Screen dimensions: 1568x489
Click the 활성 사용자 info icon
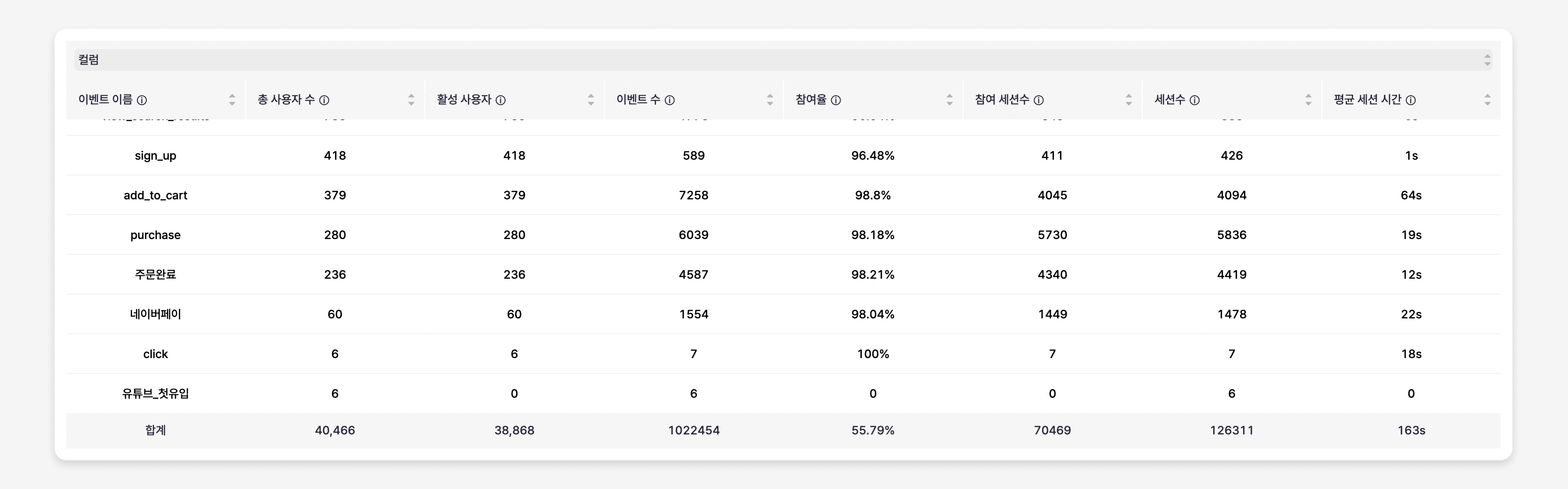[x=501, y=100]
